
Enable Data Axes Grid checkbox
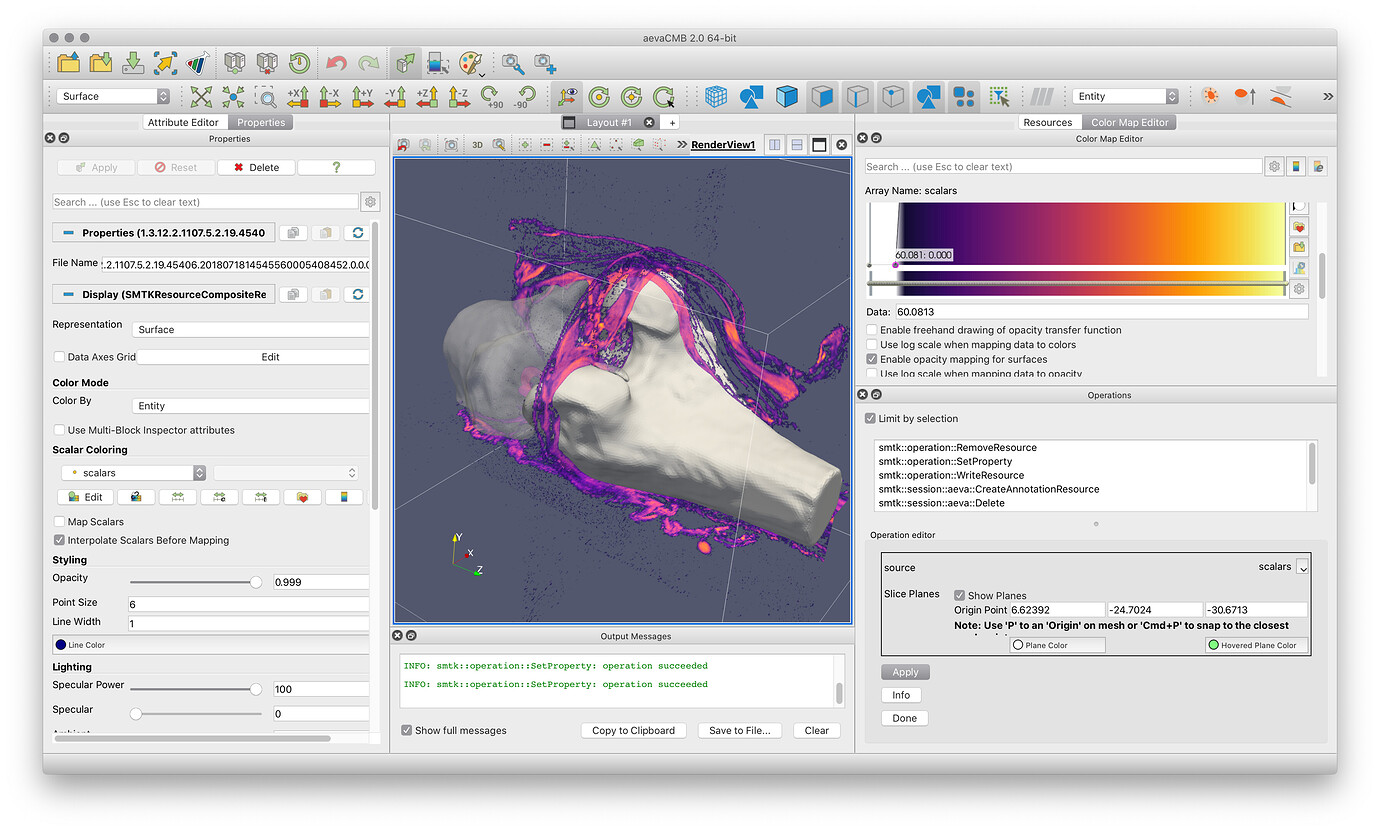tap(59, 357)
